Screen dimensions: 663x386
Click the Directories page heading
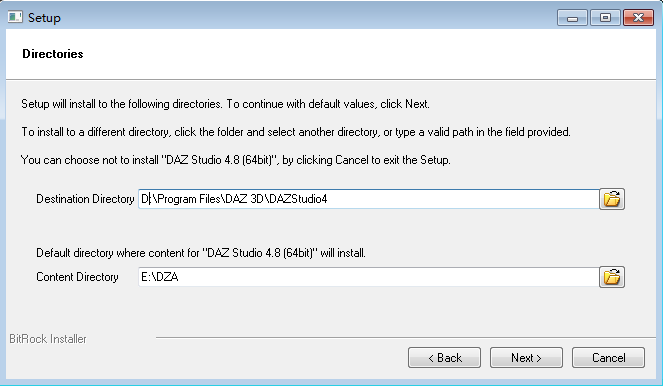pyautogui.click(x=53, y=54)
